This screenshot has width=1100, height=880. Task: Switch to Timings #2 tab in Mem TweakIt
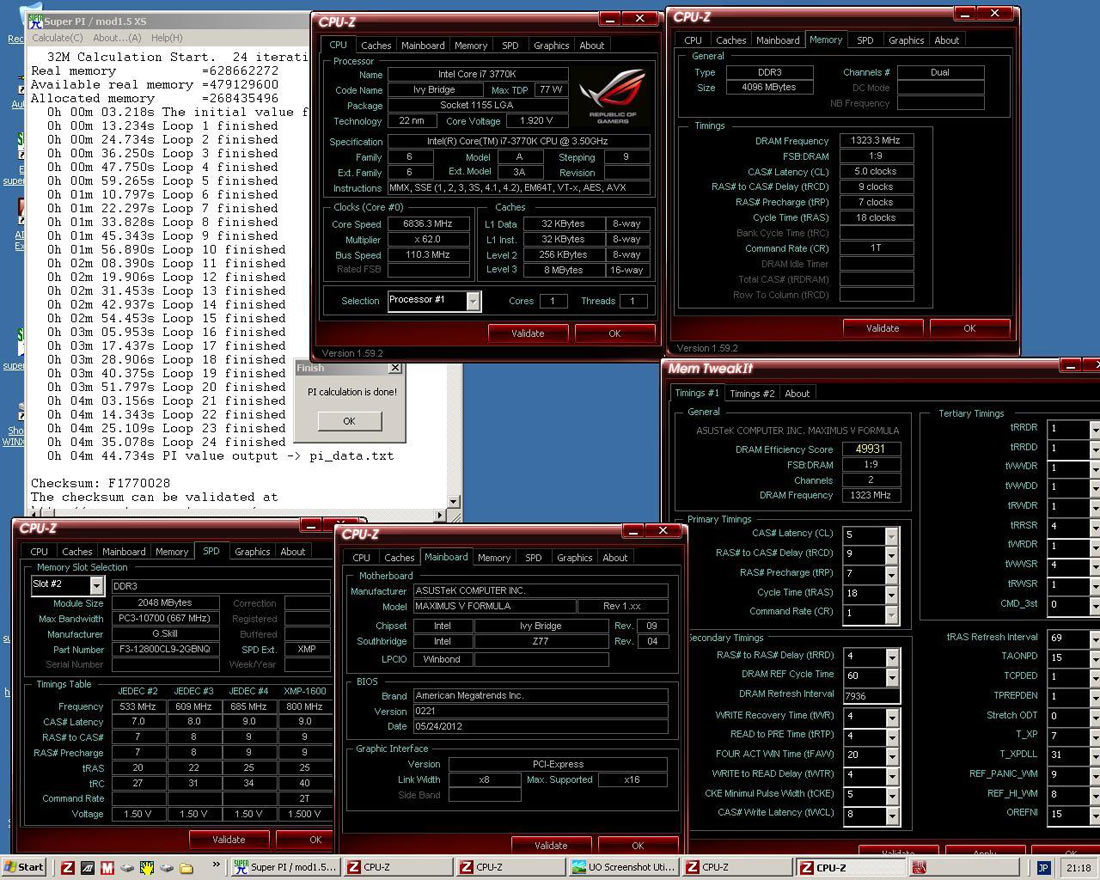click(751, 393)
